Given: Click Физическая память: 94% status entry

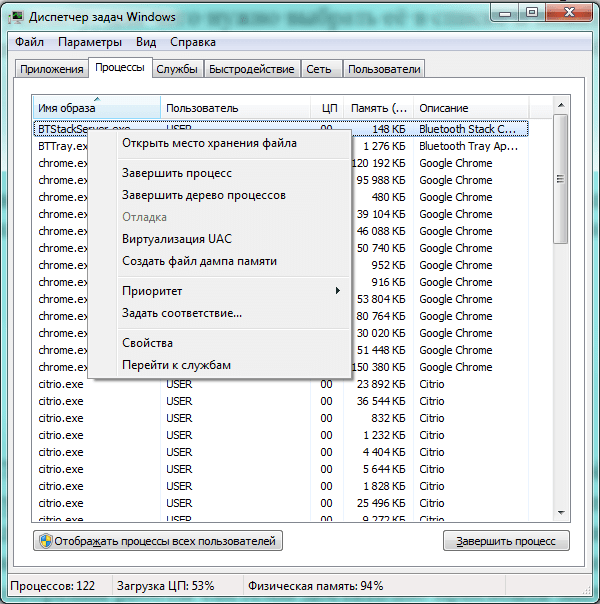Looking at the screenshot, I should pyautogui.click(x=315, y=586).
